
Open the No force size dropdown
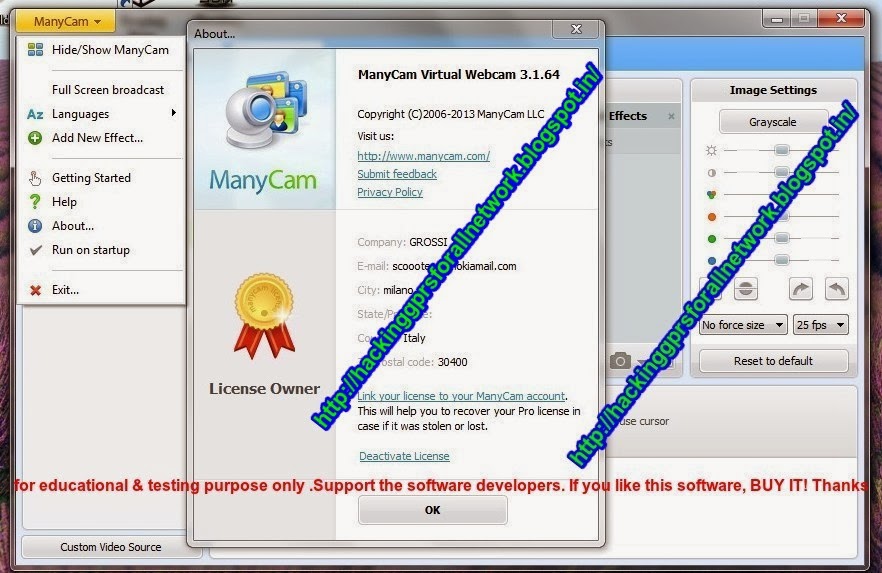(x=742, y=325)
